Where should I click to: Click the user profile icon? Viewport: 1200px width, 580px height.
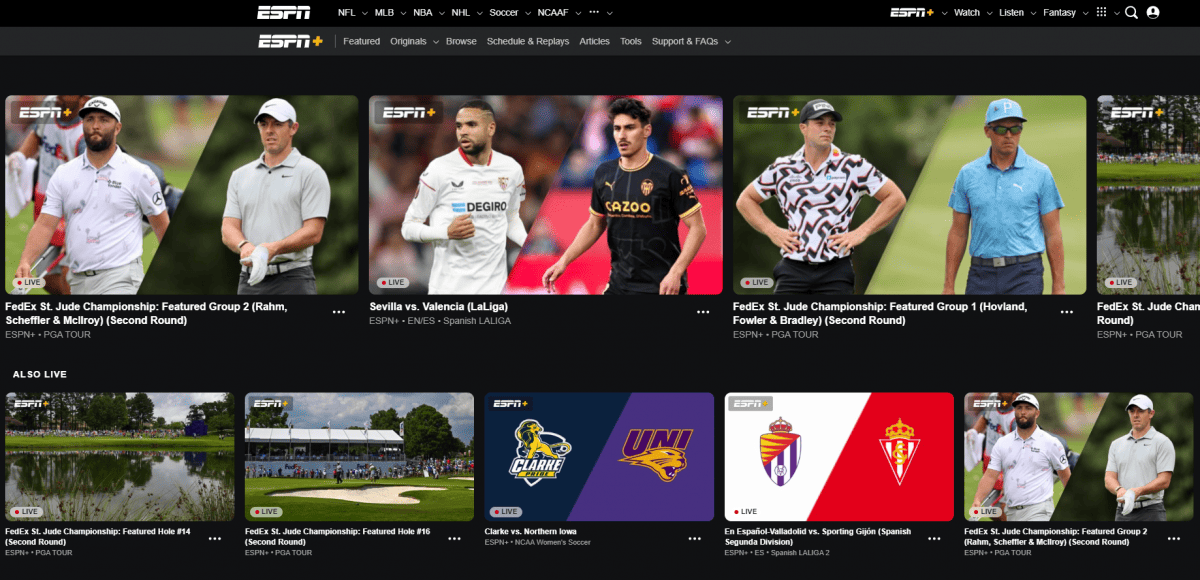1162,12
